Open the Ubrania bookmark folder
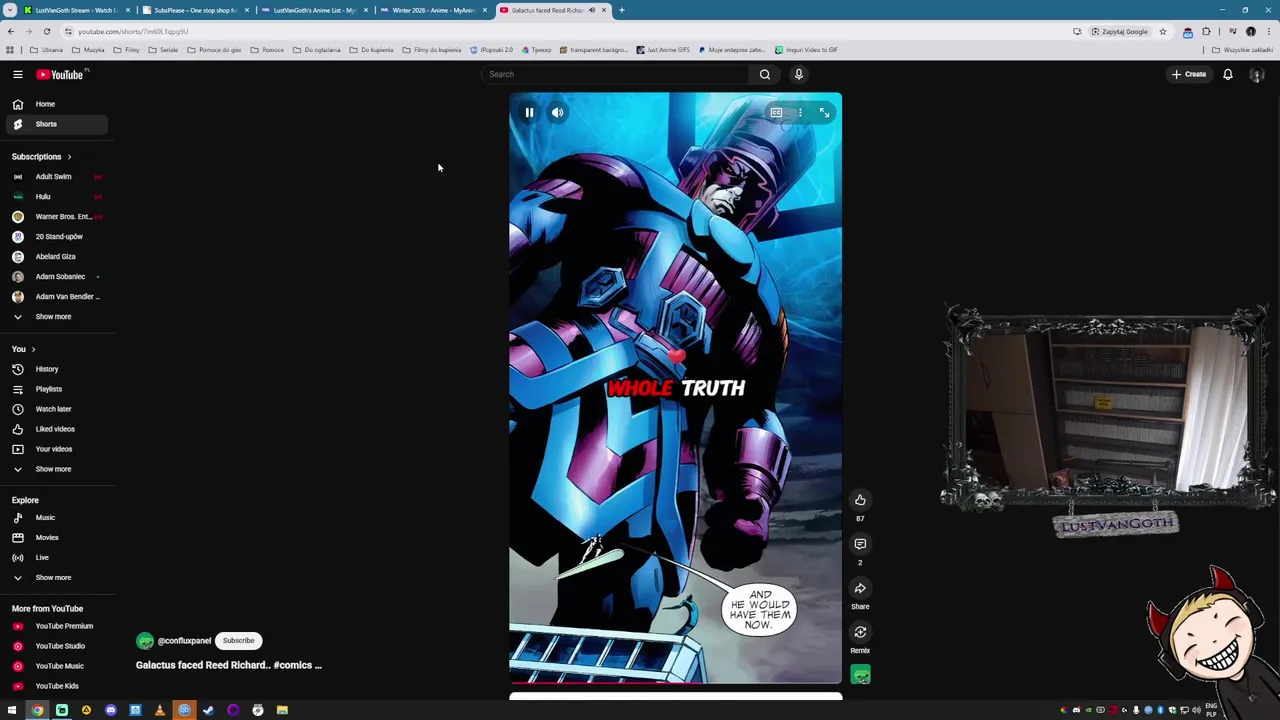 [46, 50]
